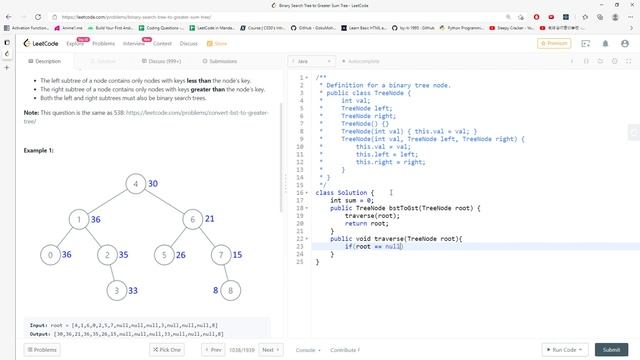The width and height of the screenshot is (640, 360).
Task: Collapse code fold at line 16
Action: [x=307, y=193]
